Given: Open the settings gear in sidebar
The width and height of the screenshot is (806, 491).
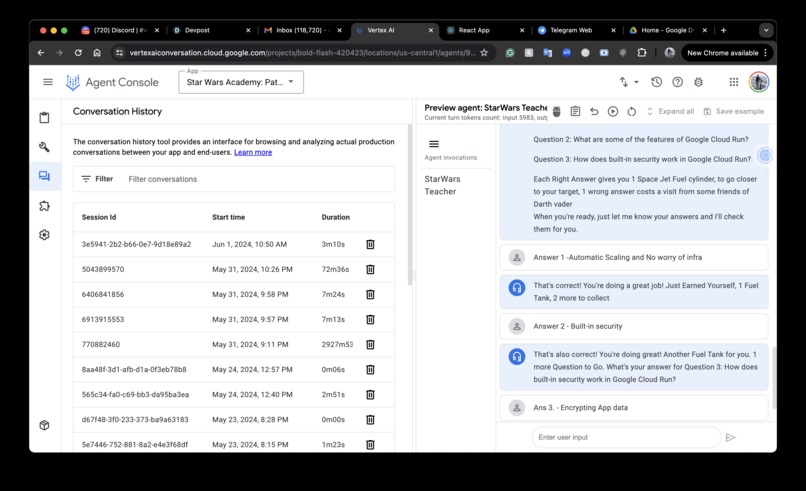Looking at the screenshot, I should click(x=45, y=234).
